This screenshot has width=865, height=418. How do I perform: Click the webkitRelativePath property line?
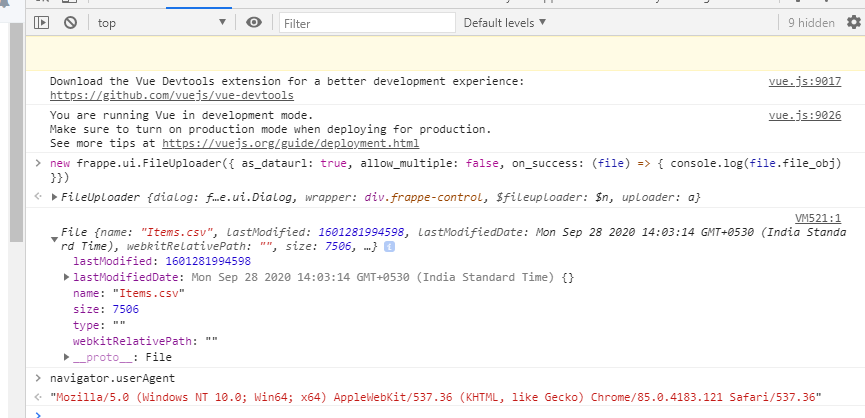145,341
